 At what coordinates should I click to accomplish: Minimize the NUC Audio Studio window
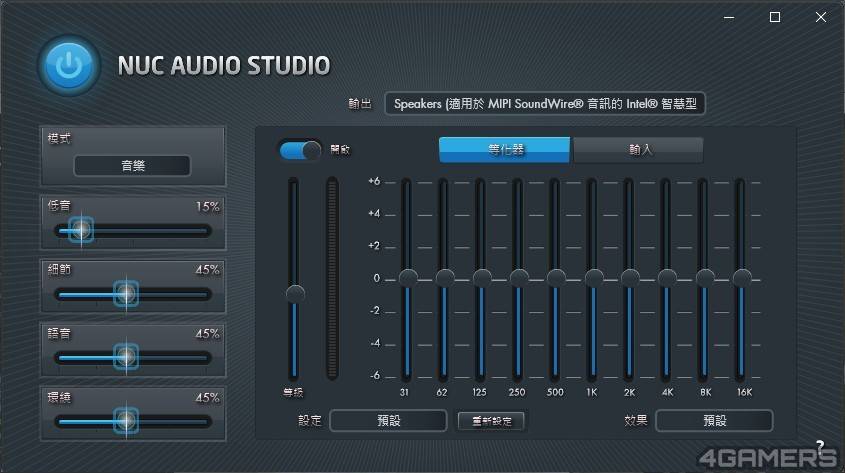pos(729,17)
